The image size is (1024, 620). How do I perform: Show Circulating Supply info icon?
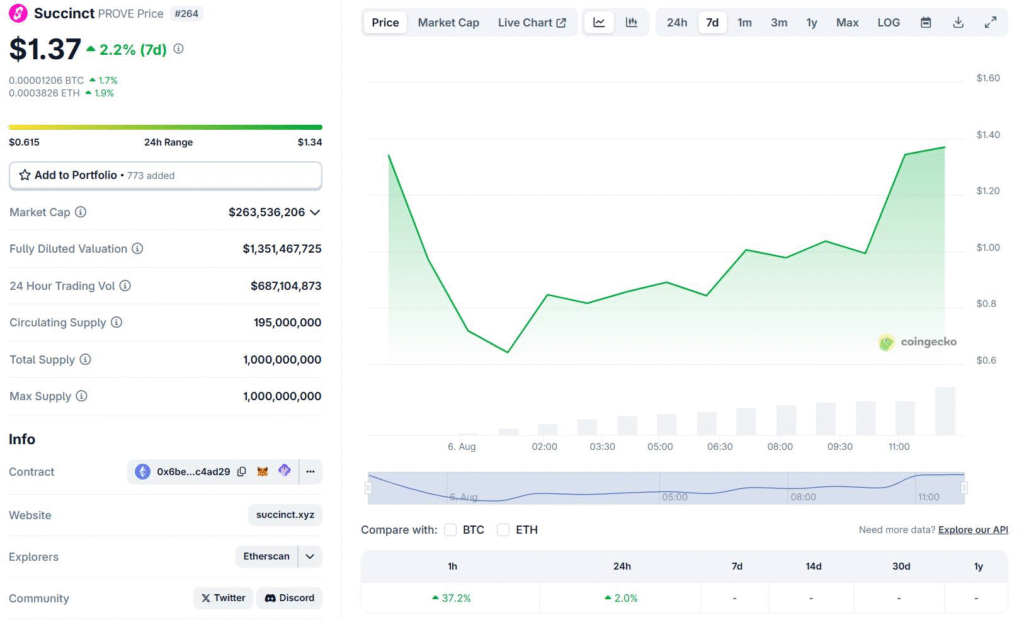pyautogui.click(x=116, y=323)
